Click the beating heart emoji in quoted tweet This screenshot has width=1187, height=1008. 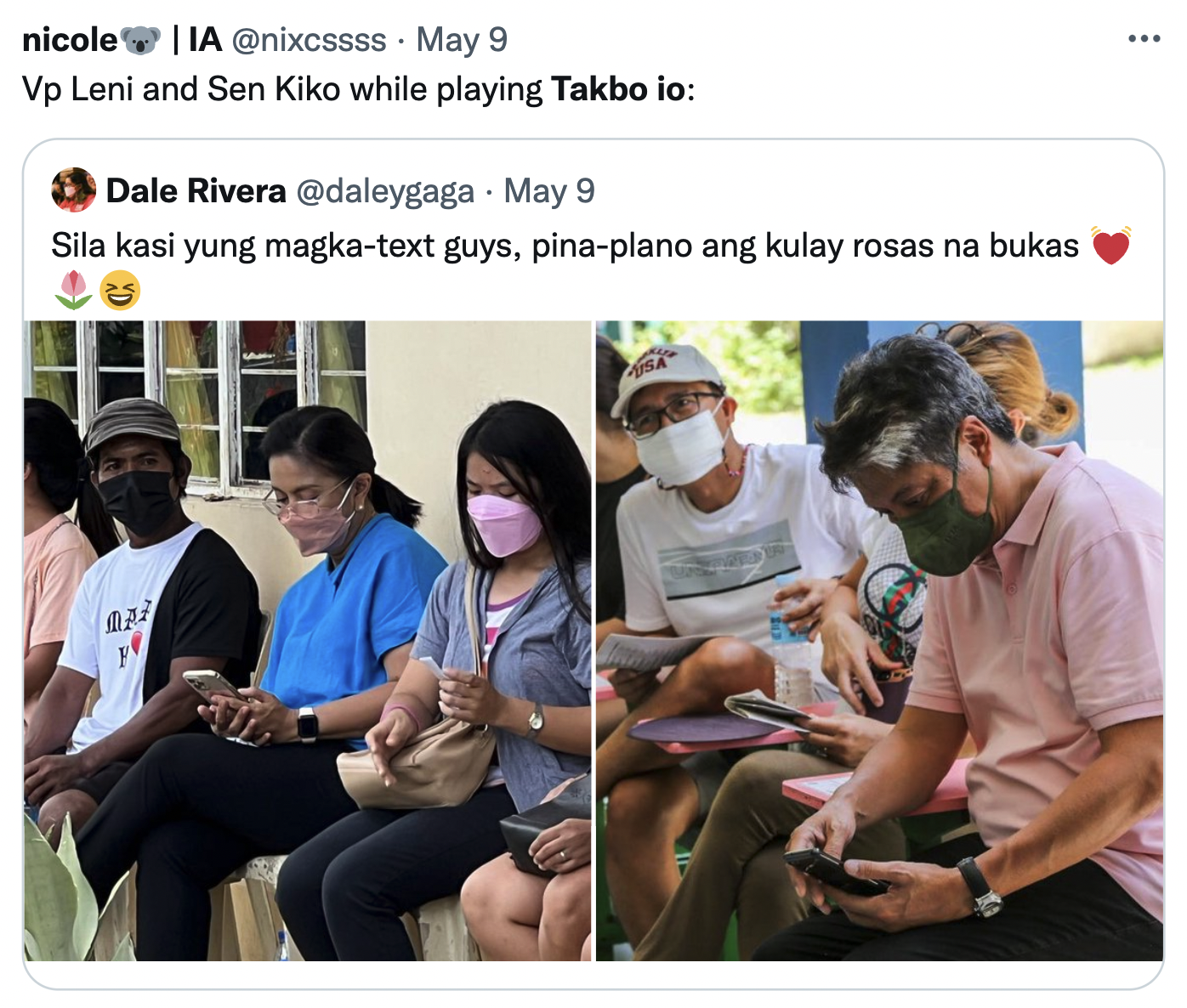coord(1110,246)
